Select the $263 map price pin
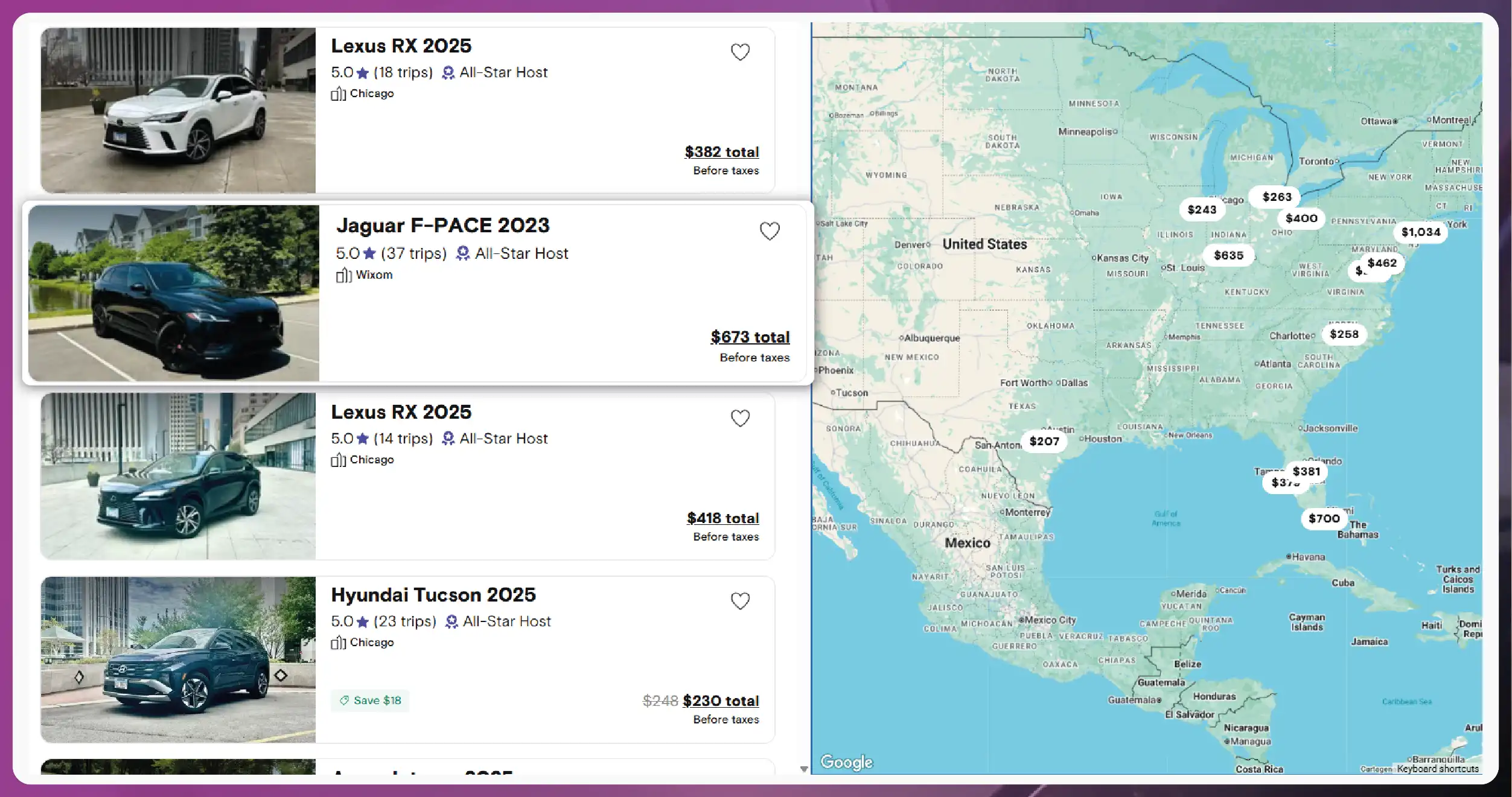Viewport: 1512px width, 797px height. pos(1277,197)
